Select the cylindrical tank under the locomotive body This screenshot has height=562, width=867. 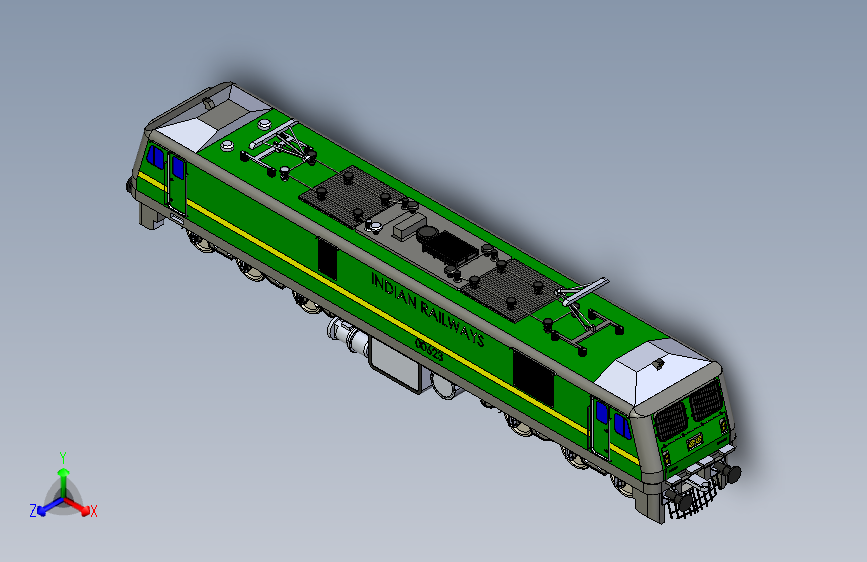[348, 336]
